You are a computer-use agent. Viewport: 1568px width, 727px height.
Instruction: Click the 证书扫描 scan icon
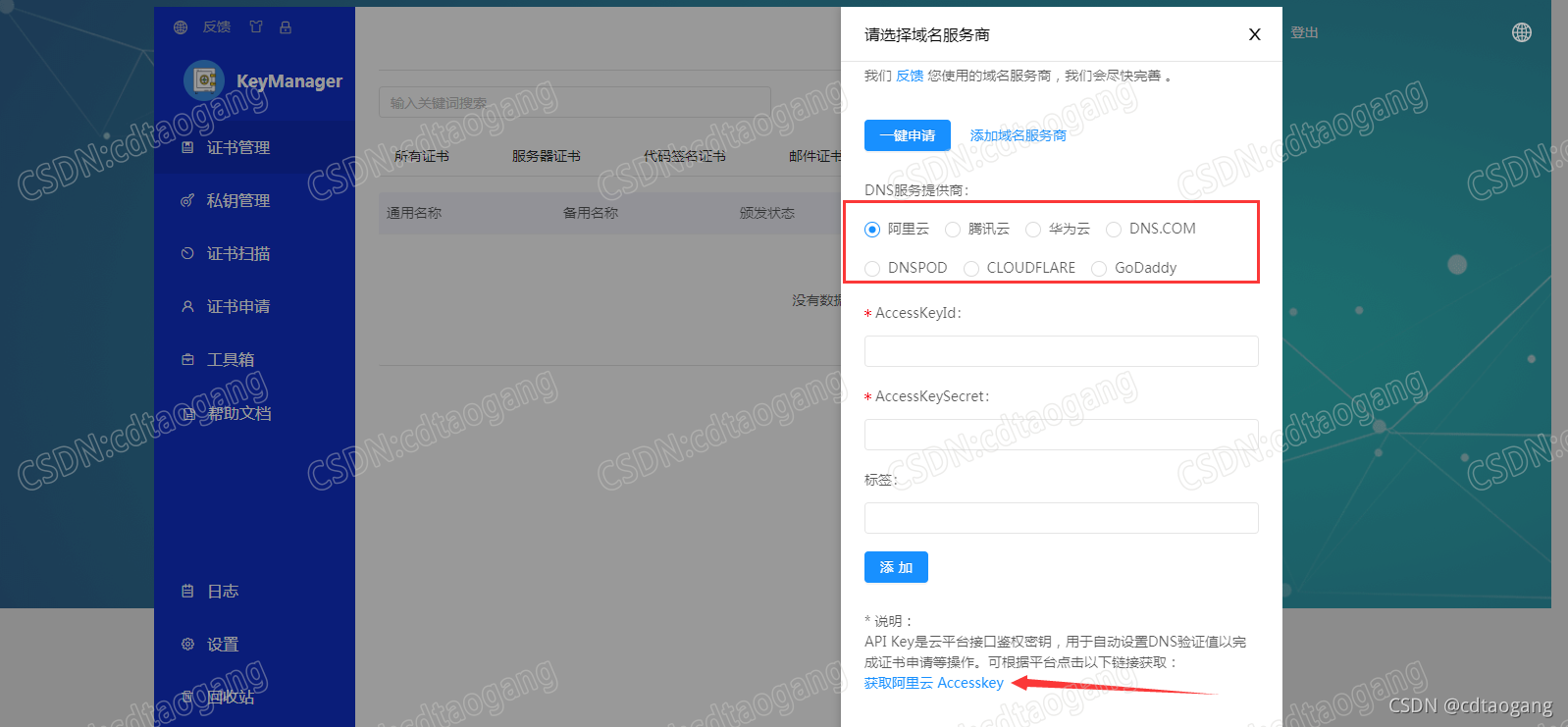click(x=187, y=253)
